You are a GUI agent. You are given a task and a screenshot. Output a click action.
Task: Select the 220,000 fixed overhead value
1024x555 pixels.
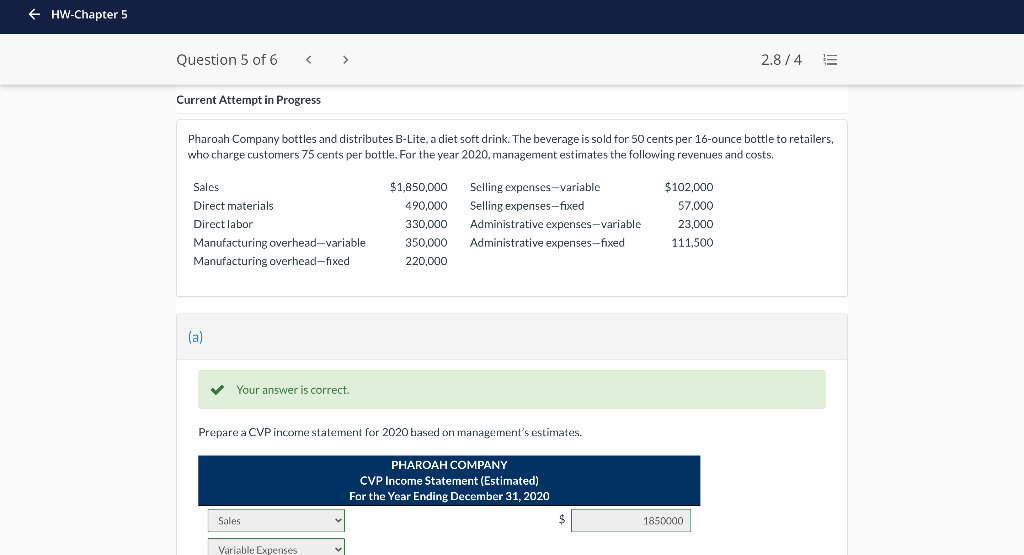[x=426, y=261]
